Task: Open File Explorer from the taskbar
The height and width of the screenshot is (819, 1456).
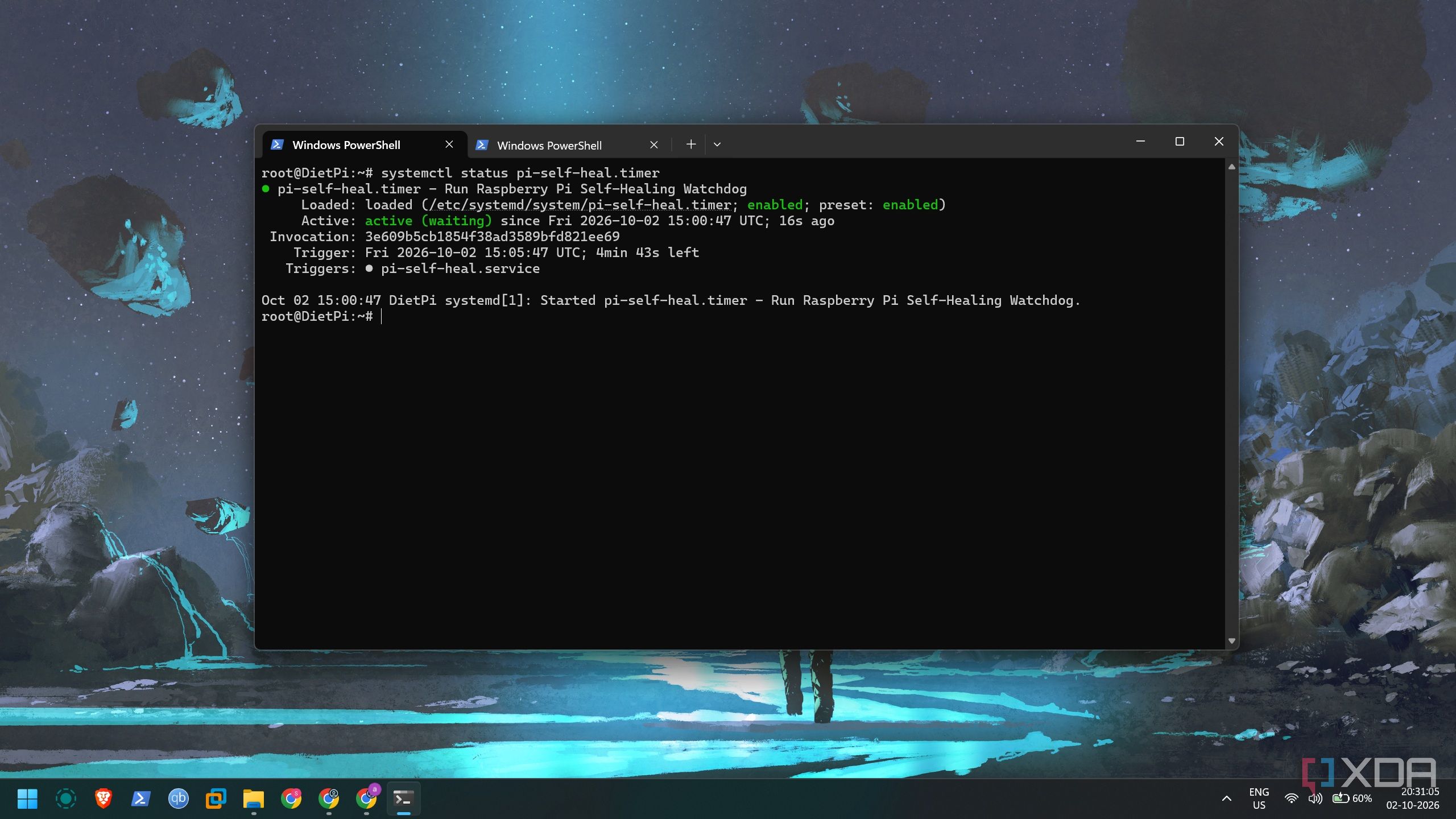Action: pos(253,799)
